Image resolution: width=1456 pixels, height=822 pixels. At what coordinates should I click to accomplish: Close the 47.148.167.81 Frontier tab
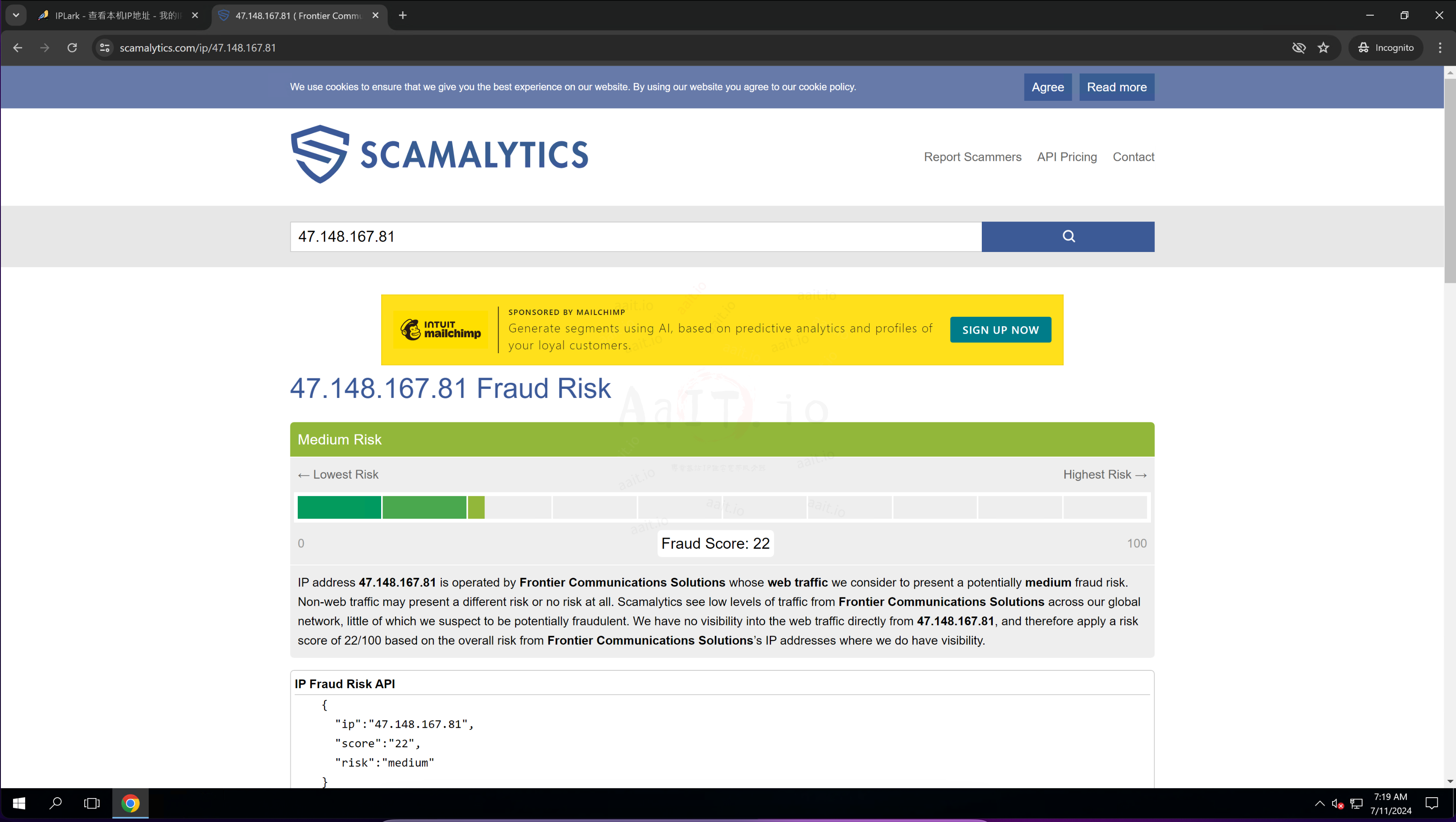(376, 16)
